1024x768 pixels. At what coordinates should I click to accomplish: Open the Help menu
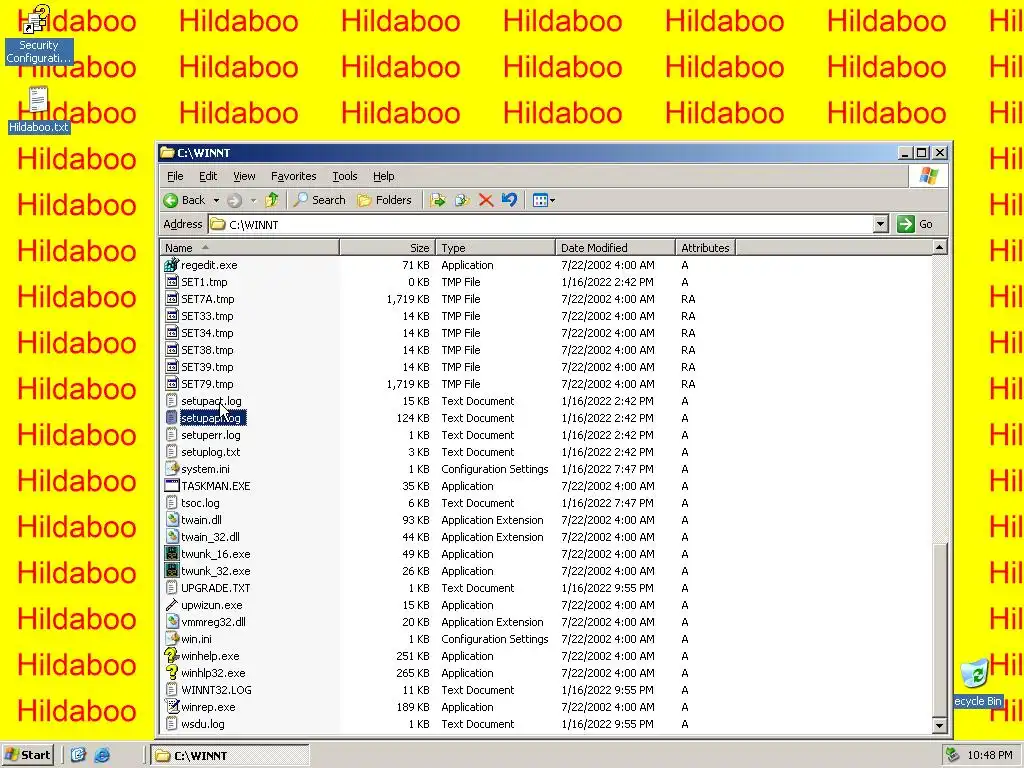(383, 176)
